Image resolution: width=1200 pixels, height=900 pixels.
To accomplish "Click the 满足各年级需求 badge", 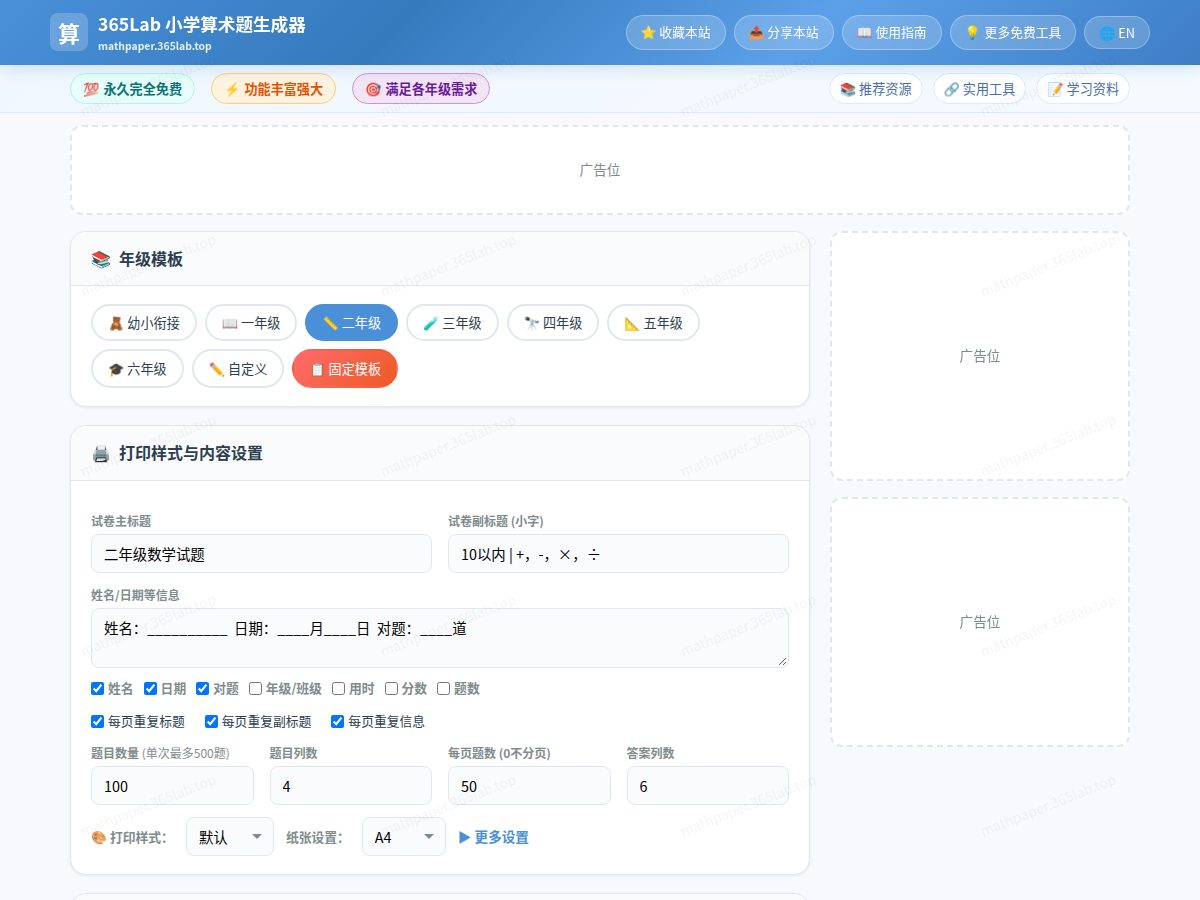I will tap(421, 89).
